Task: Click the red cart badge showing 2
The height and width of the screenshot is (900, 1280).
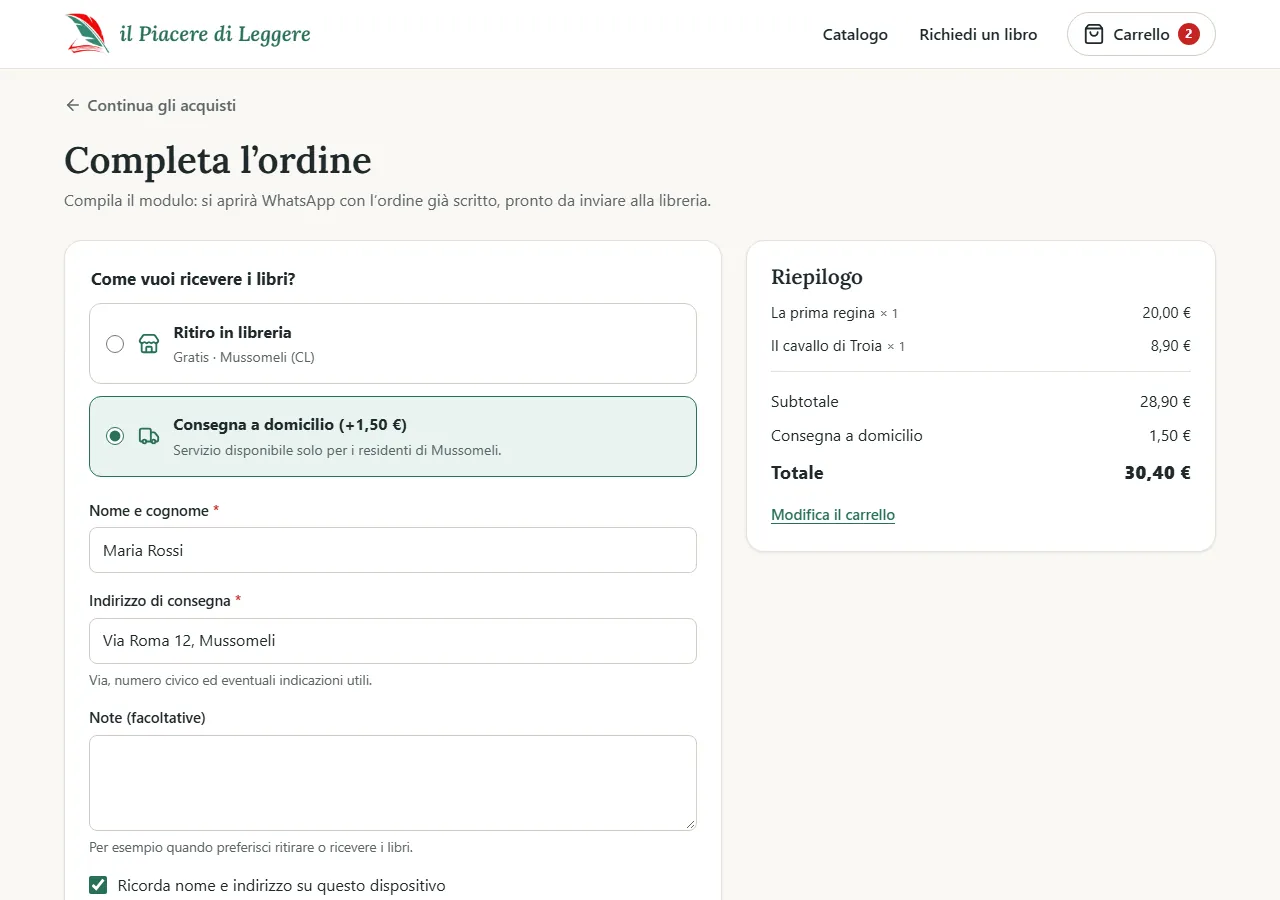Action: pyautogui.click(x=1188, y=34)
